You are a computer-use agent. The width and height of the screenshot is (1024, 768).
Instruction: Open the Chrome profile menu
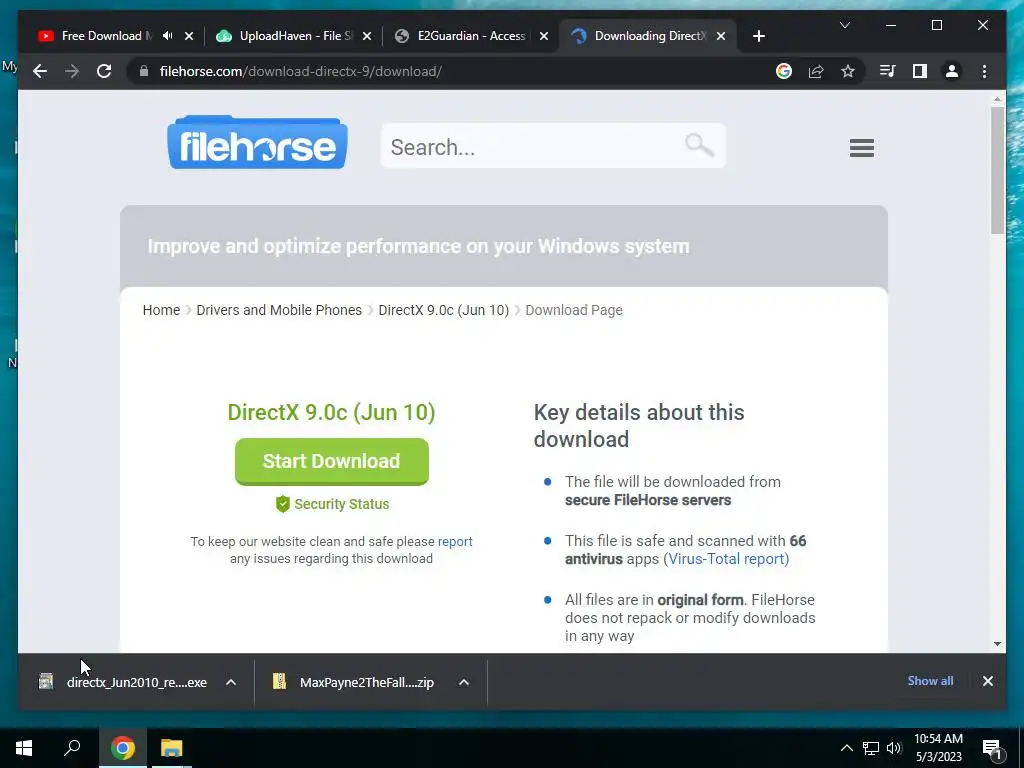(x=952, y=71)
